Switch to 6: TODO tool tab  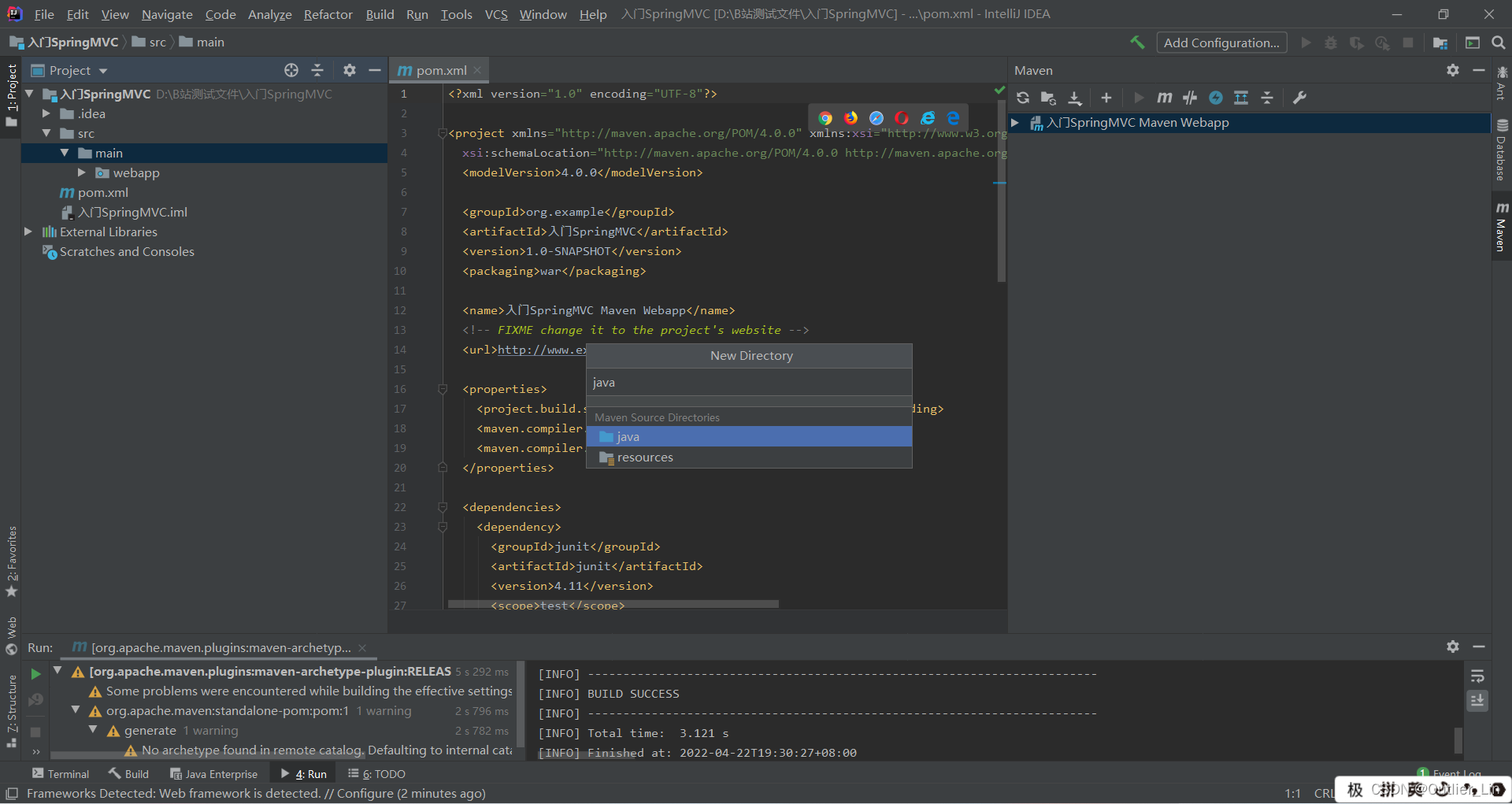tap(377, 774)
